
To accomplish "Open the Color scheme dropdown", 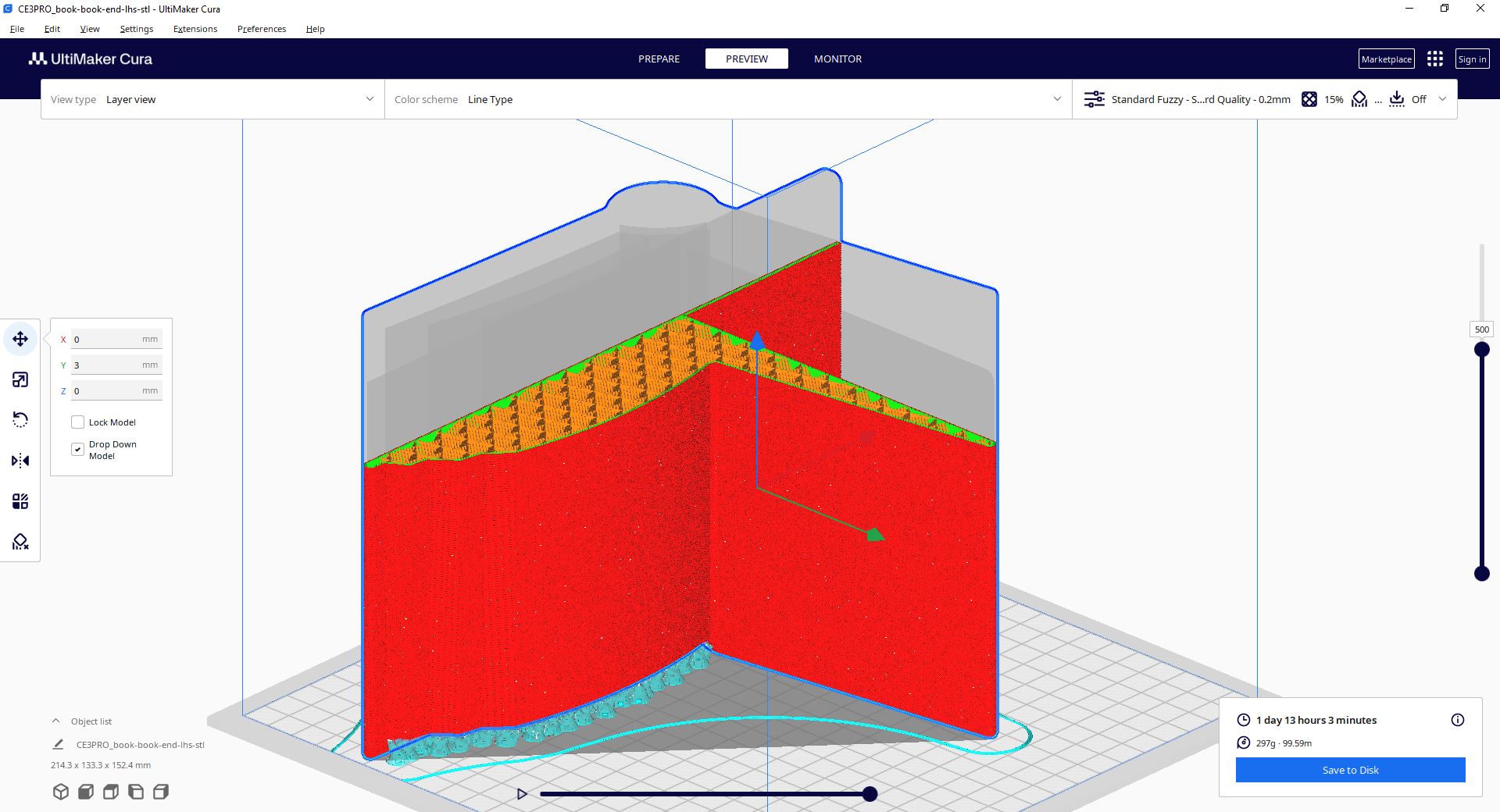I will click(728, 99).
